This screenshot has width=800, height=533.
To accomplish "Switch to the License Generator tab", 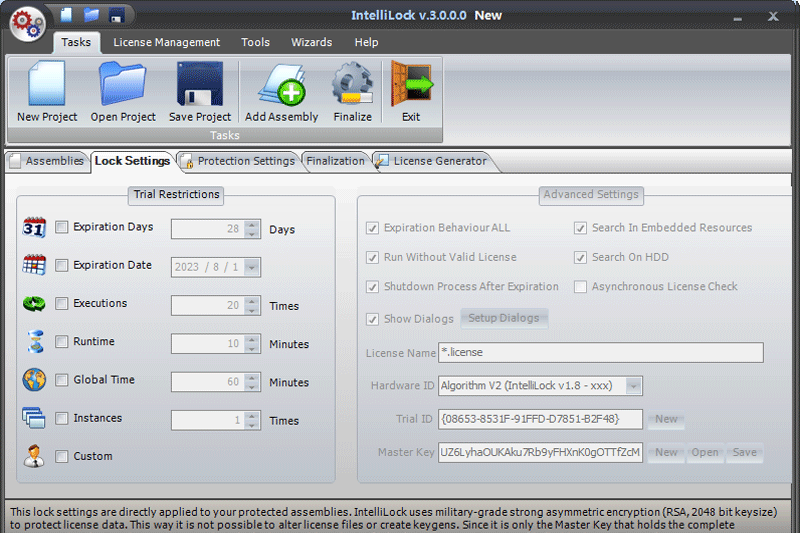I will pyautogui.click(x=433, y=161).
